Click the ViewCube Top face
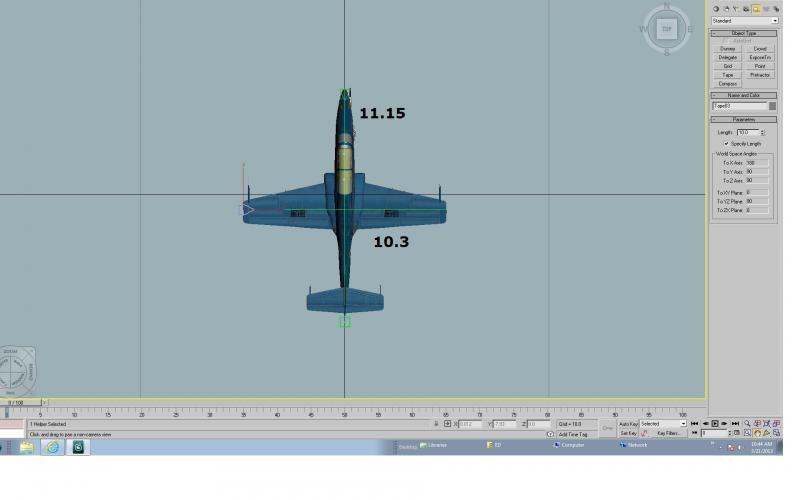800x500 pixels. (x=666, y=29)
